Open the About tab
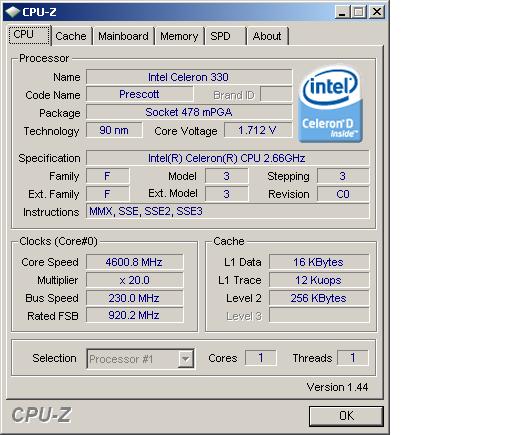 (x=267, y=36)
